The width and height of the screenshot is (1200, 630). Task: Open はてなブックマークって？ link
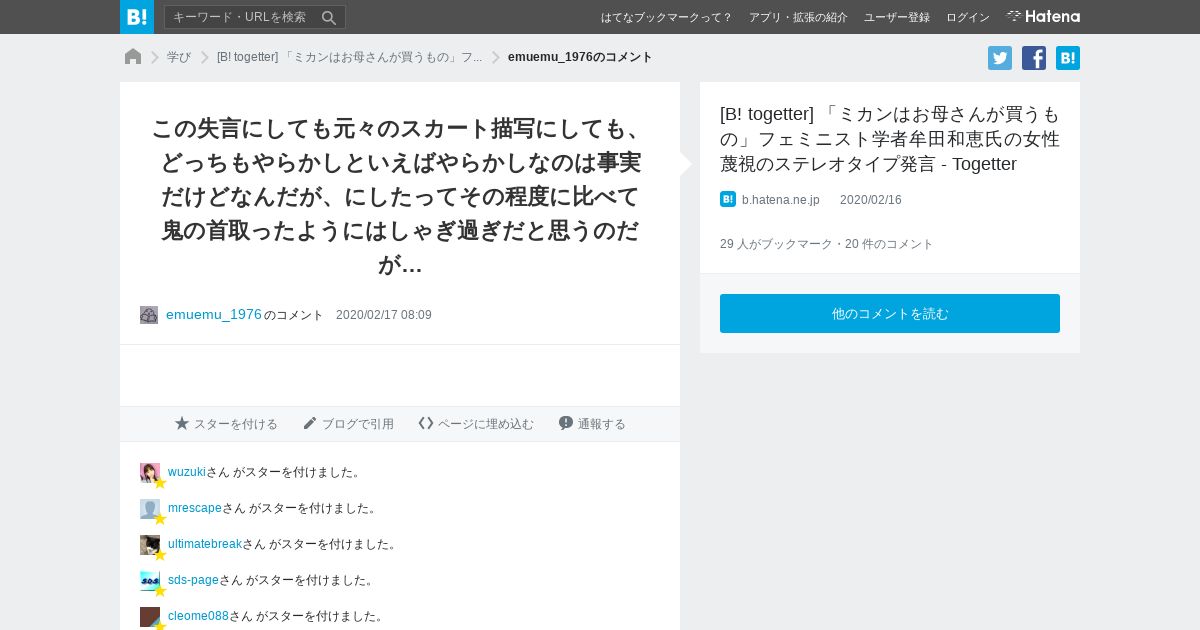pyautogui.click(x=666, y=17)
